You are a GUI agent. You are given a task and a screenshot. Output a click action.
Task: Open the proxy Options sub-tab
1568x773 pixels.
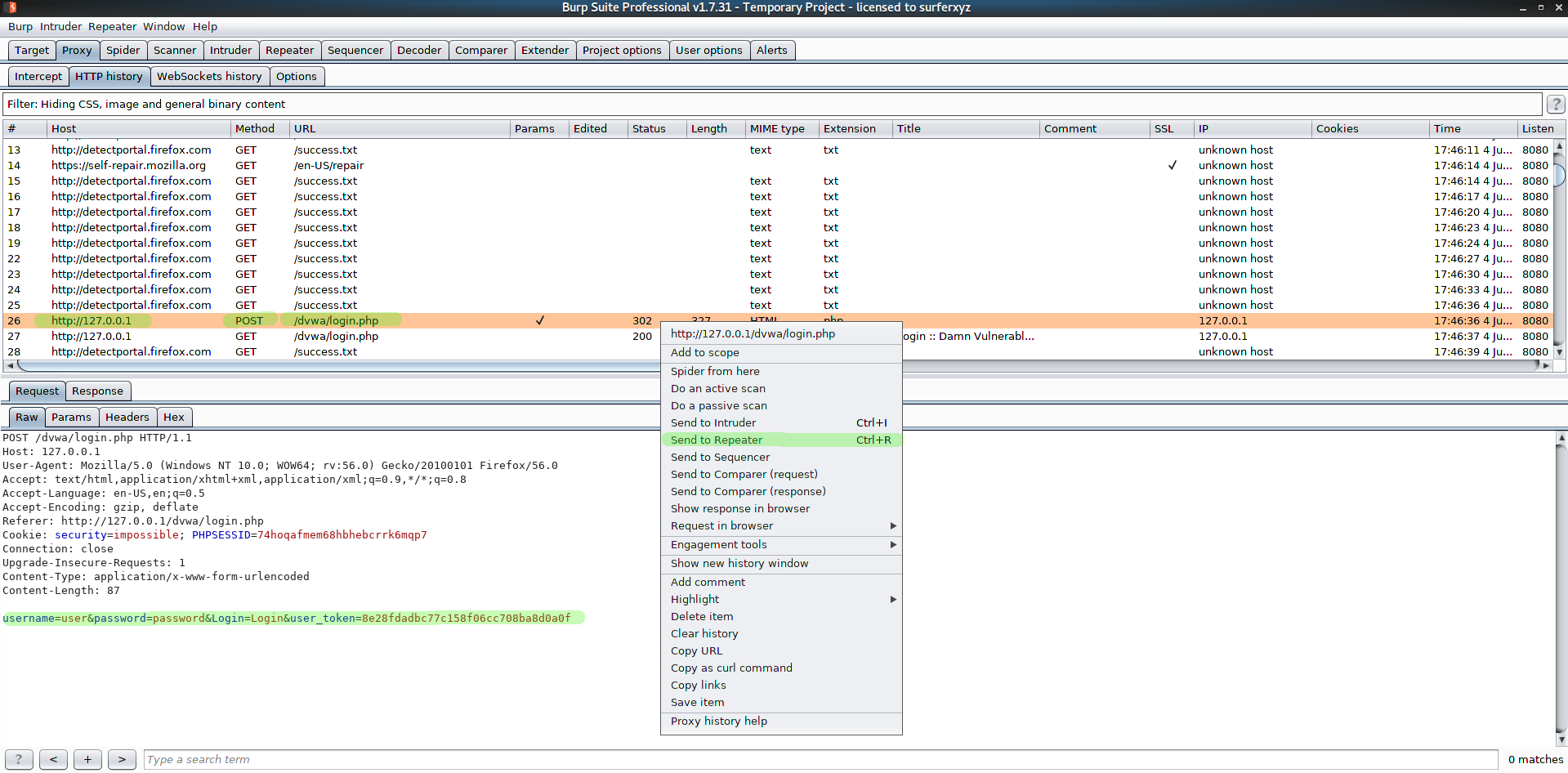[x=297, y=76]
